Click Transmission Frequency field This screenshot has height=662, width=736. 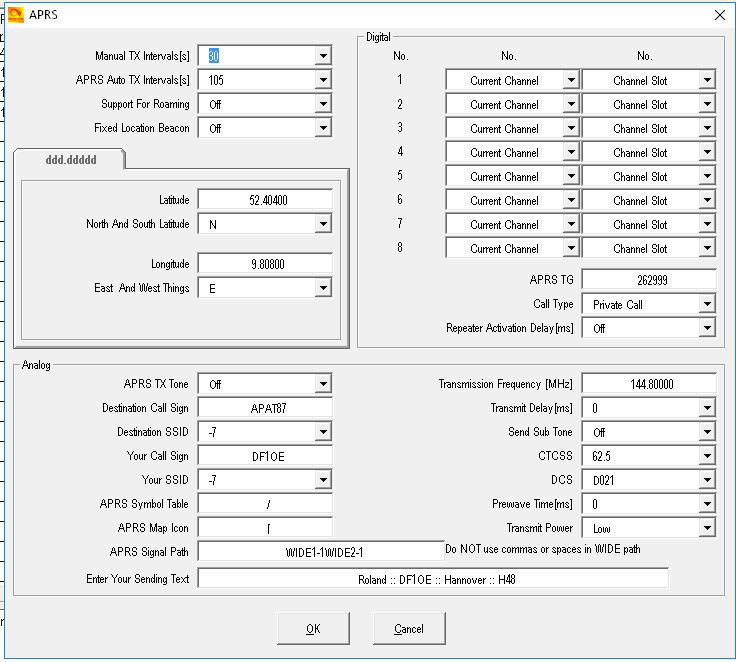(x=649, y=384)
